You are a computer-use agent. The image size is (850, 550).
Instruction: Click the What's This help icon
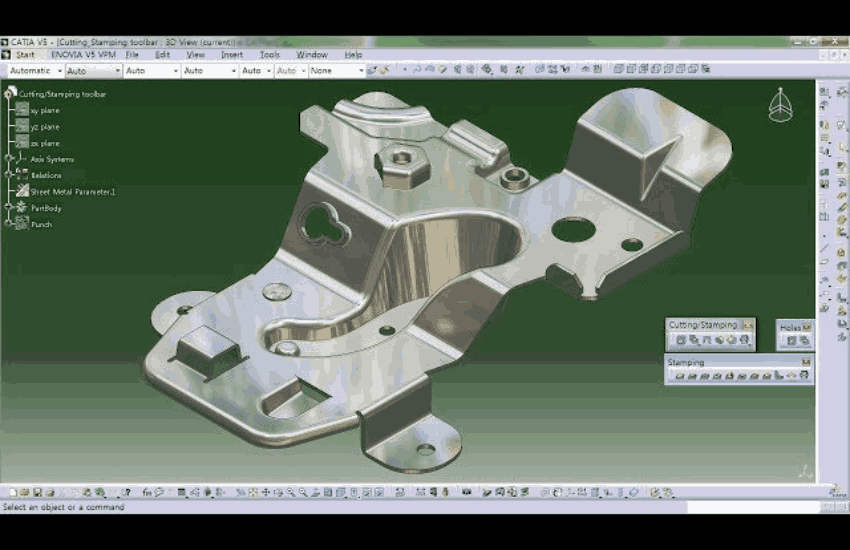coord(126,493)
